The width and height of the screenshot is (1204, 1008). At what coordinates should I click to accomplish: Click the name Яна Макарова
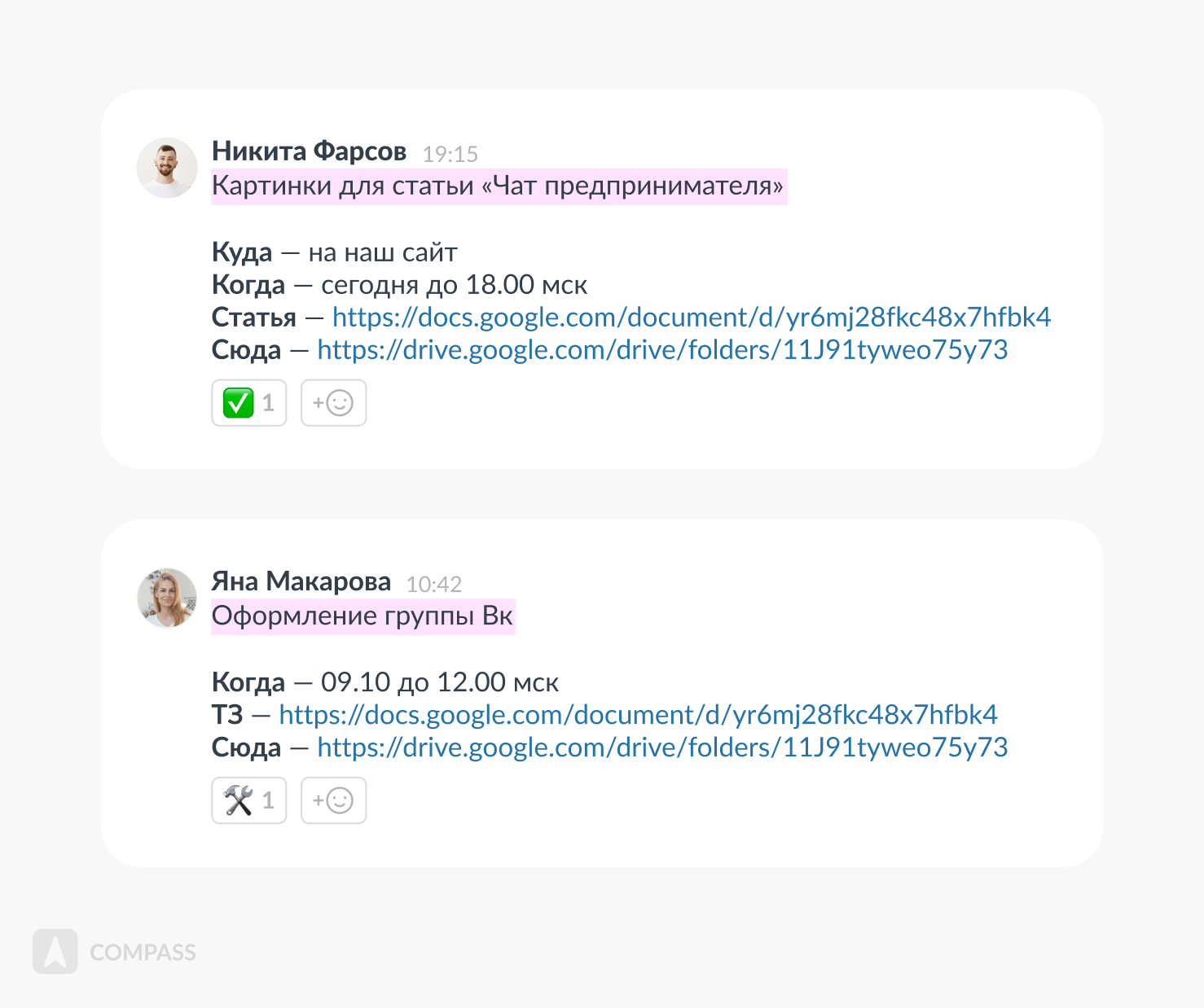(301, 581)
